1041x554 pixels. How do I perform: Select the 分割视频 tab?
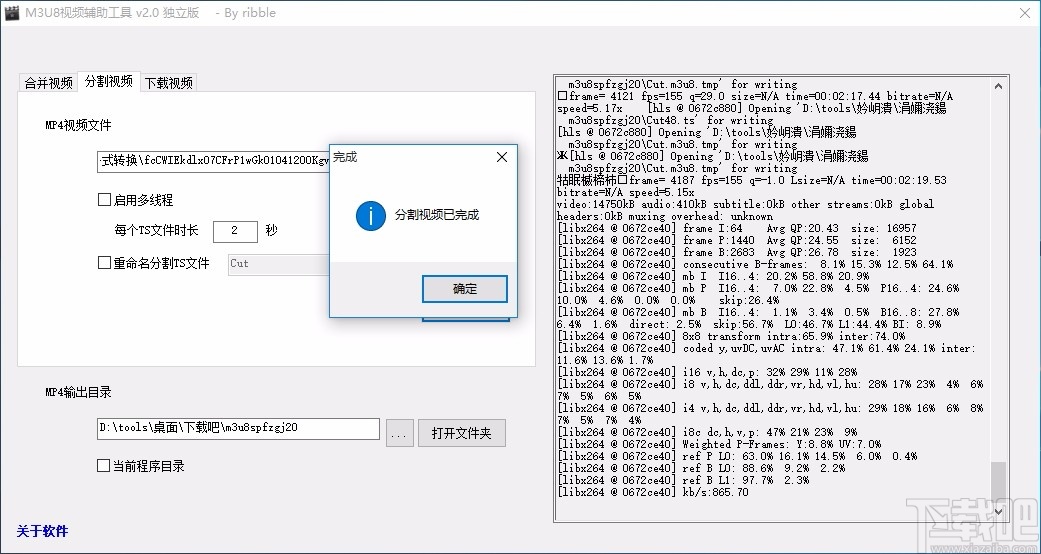109,82
